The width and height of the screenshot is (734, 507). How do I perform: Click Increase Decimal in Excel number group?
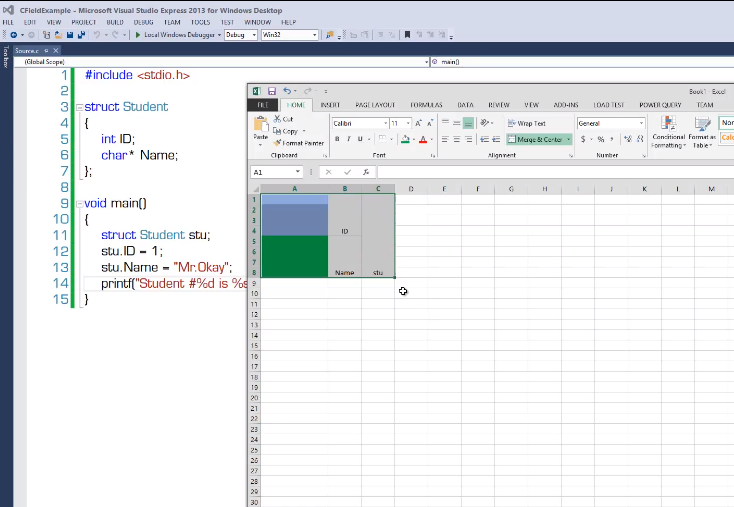coord(628,139)
